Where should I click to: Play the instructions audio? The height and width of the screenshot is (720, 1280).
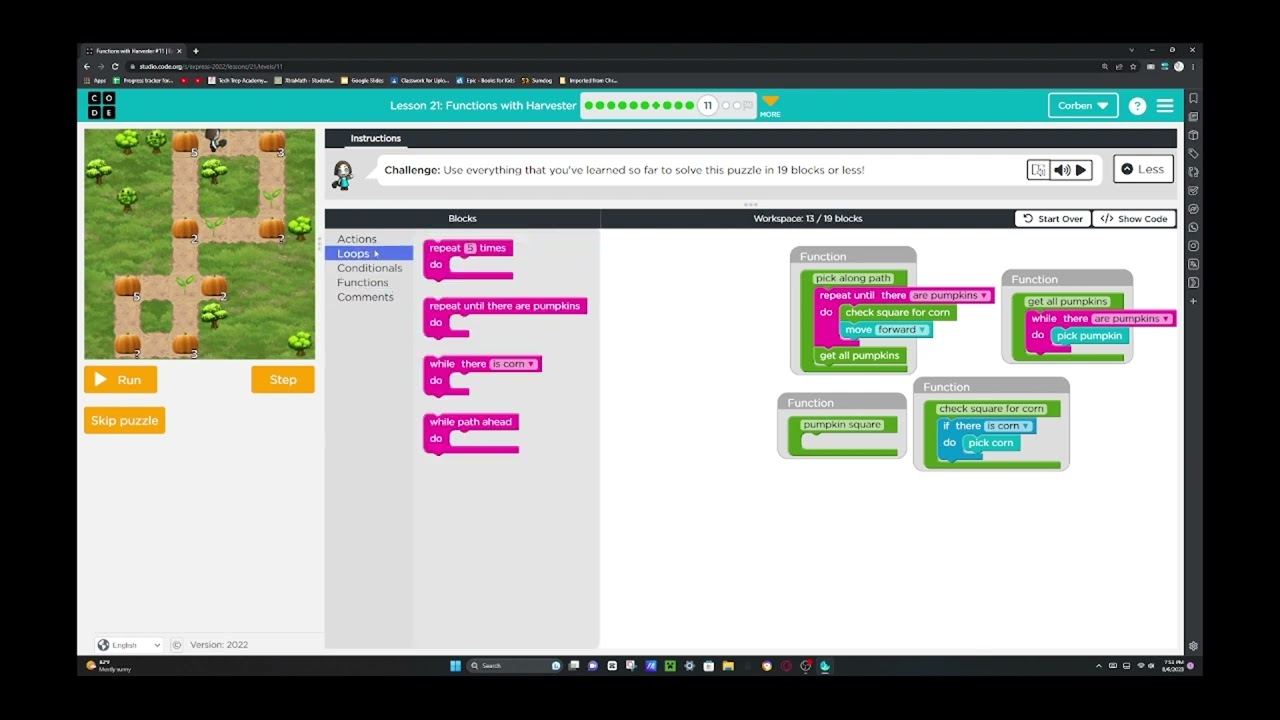point(1081,170)
